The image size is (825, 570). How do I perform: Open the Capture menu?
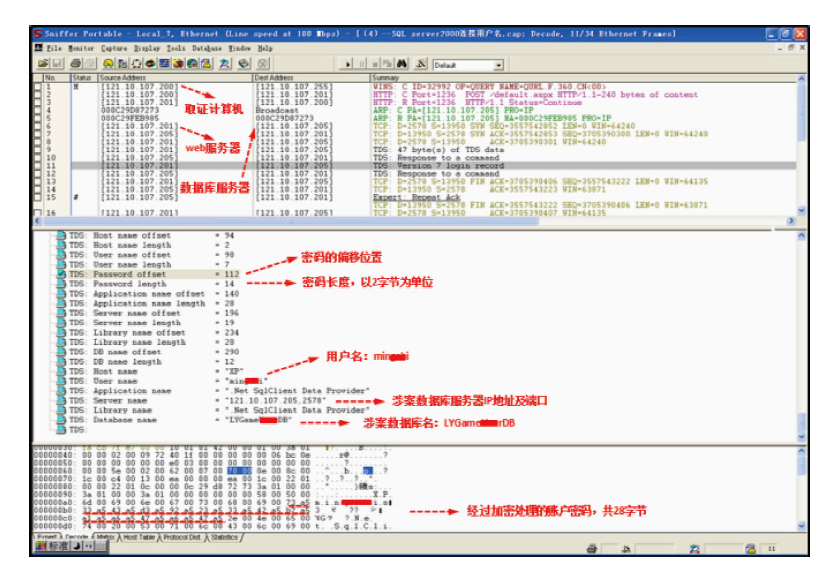coord(114,48)
